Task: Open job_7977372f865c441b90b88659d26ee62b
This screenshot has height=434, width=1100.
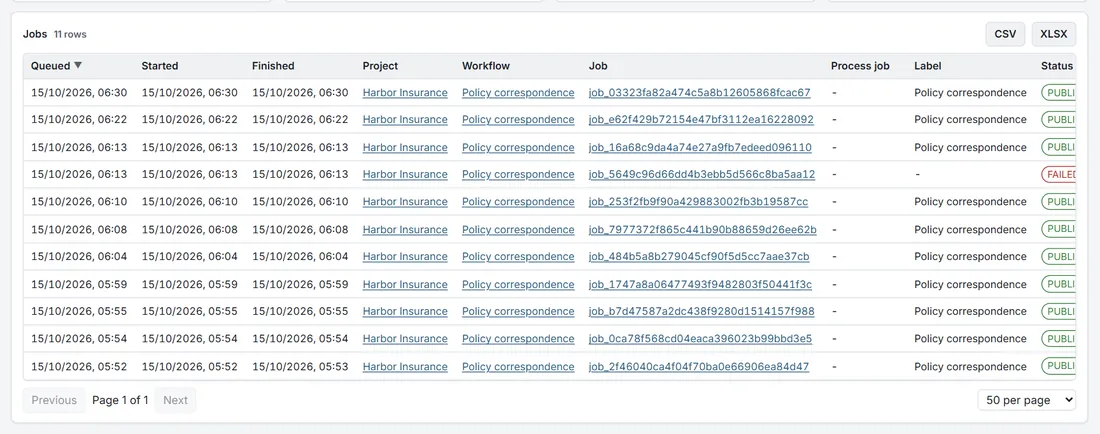Action: pos(703,229)
